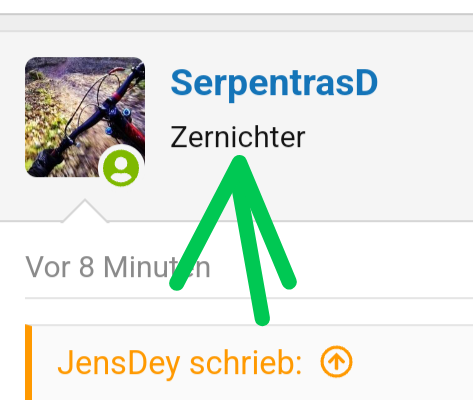Click the green online status badge icon
The image size is (473, 400).
[121, 168]
